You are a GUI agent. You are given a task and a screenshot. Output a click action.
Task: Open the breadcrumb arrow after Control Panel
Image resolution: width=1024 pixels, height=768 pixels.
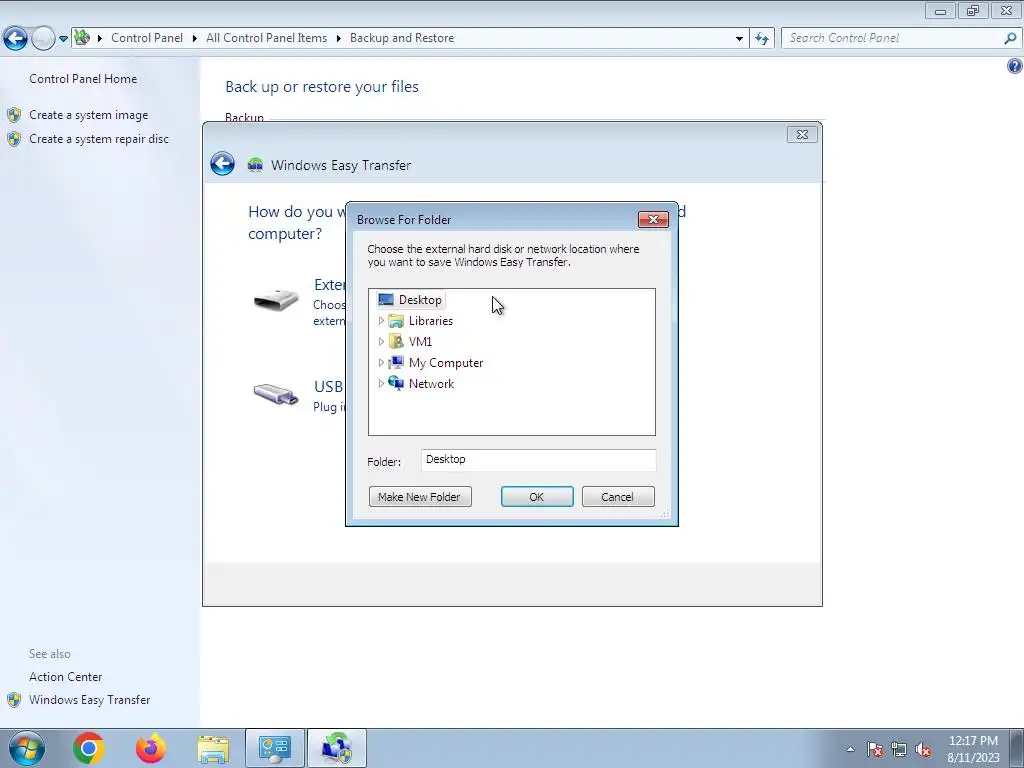tap(195, 39)
